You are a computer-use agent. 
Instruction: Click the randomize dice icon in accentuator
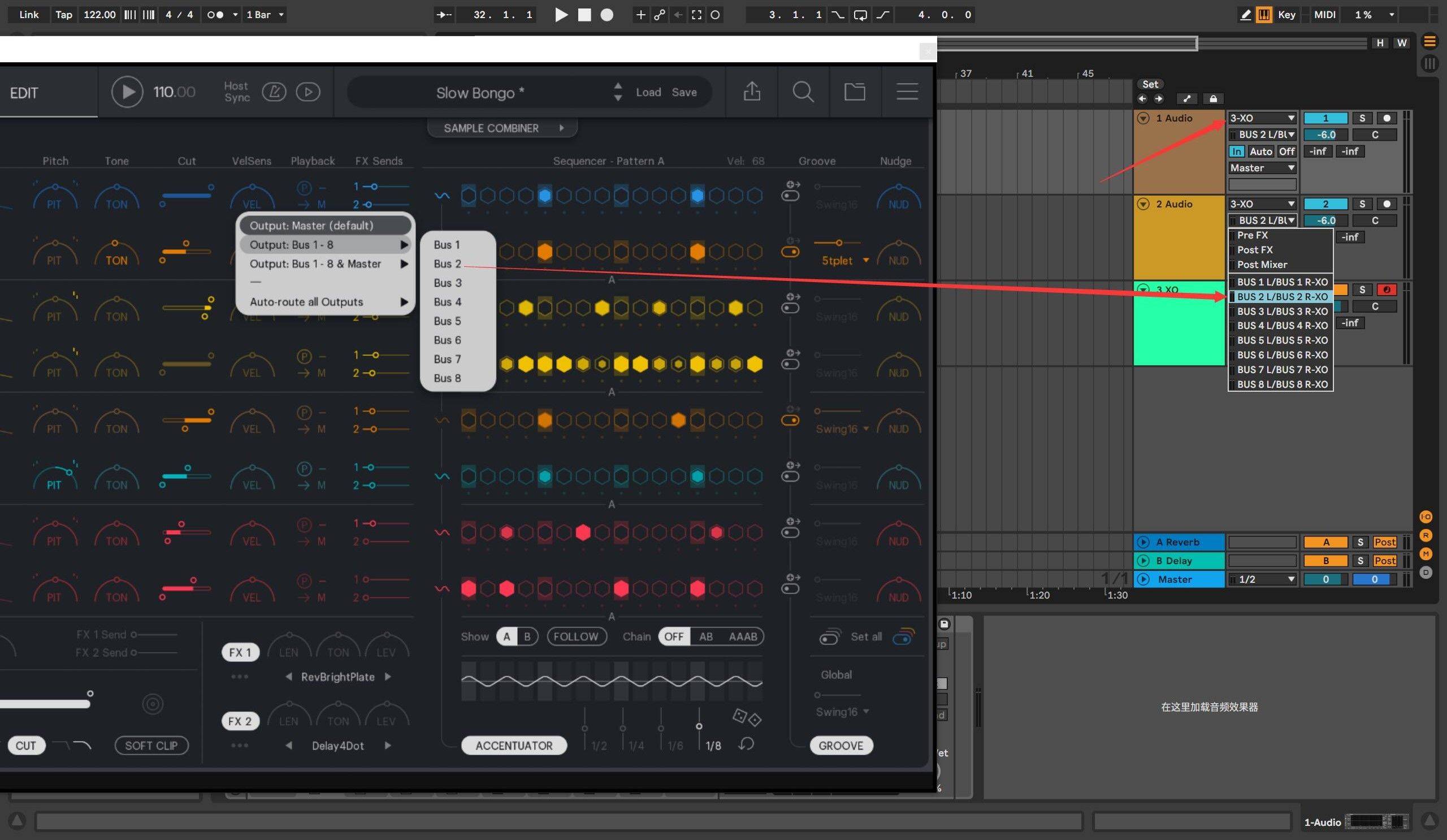pyautogui.click(x=747, y=717)
